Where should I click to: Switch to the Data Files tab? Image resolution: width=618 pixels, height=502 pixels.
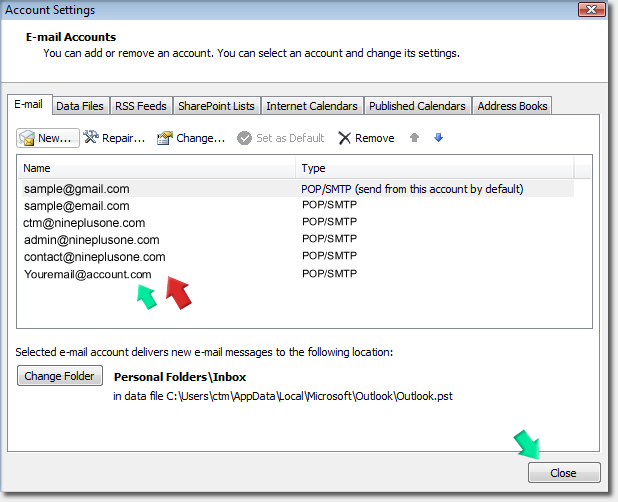(80, 106)
